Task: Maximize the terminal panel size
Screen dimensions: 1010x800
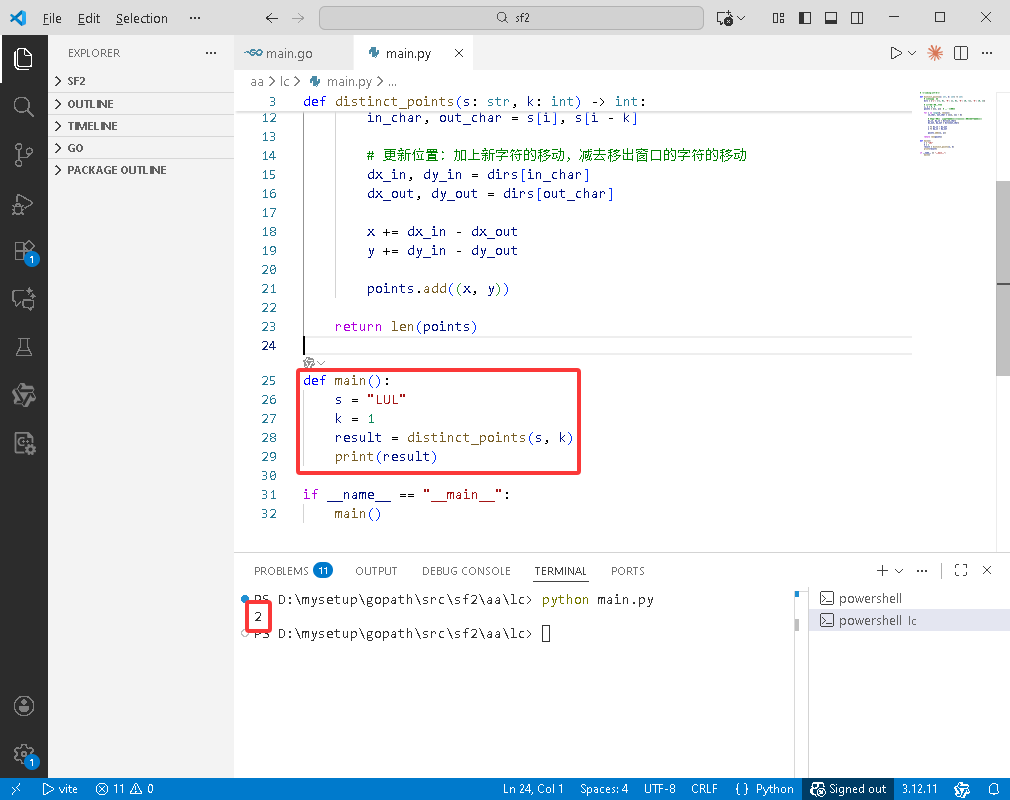Action: 961,570
